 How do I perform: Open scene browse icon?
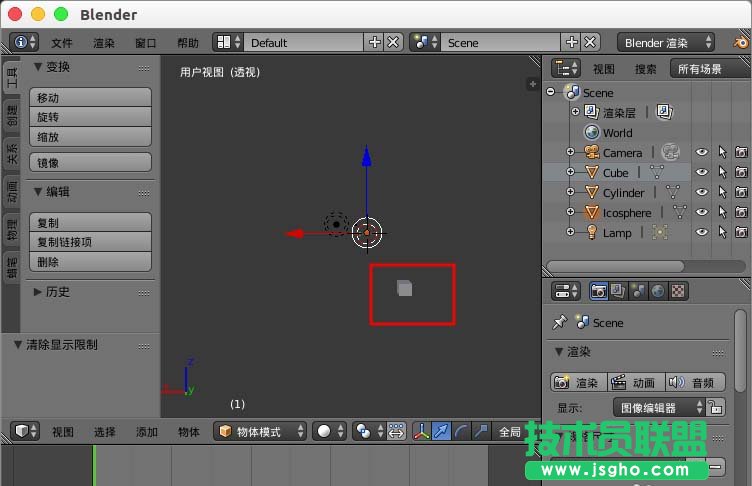click(425, 43)
